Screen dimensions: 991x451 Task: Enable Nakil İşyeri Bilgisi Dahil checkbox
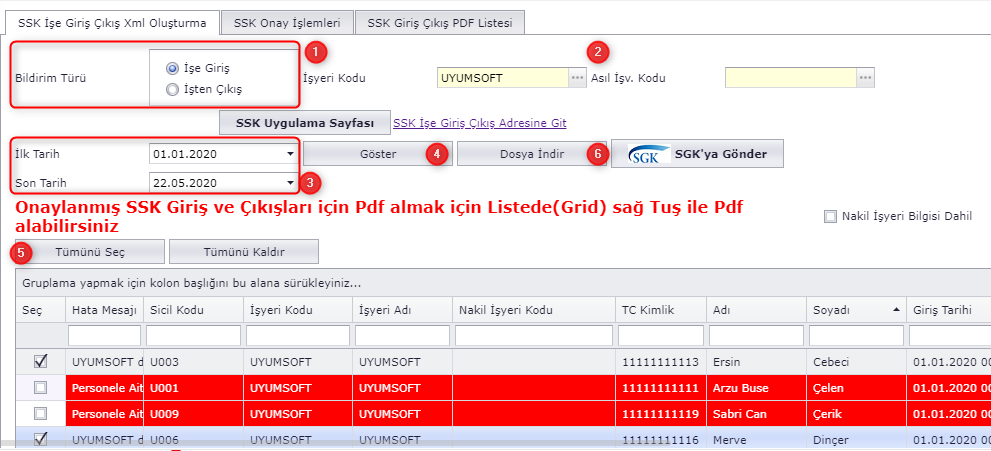pyautogui.click(x=829, y=216)
